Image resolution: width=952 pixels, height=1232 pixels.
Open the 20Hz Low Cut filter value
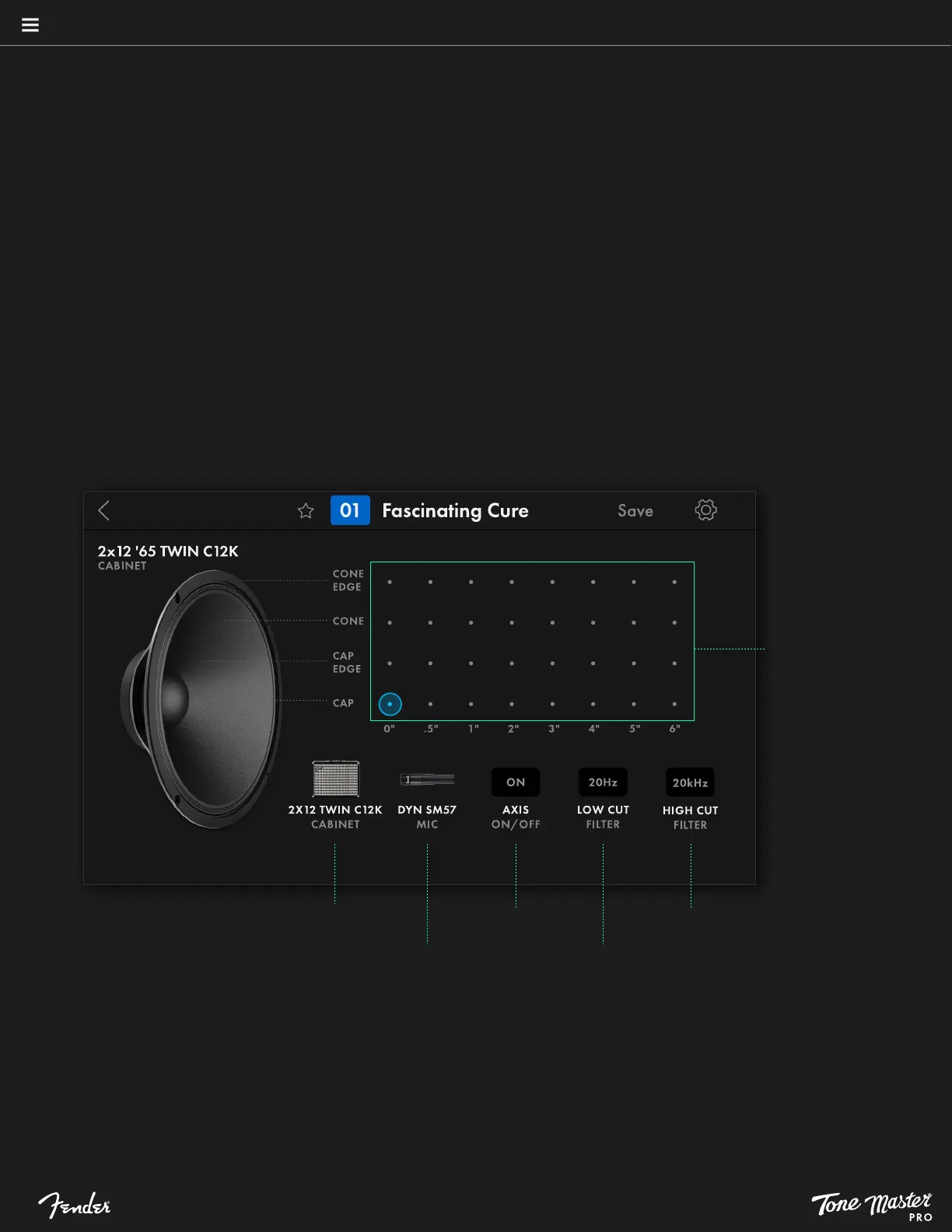point(603,782)
